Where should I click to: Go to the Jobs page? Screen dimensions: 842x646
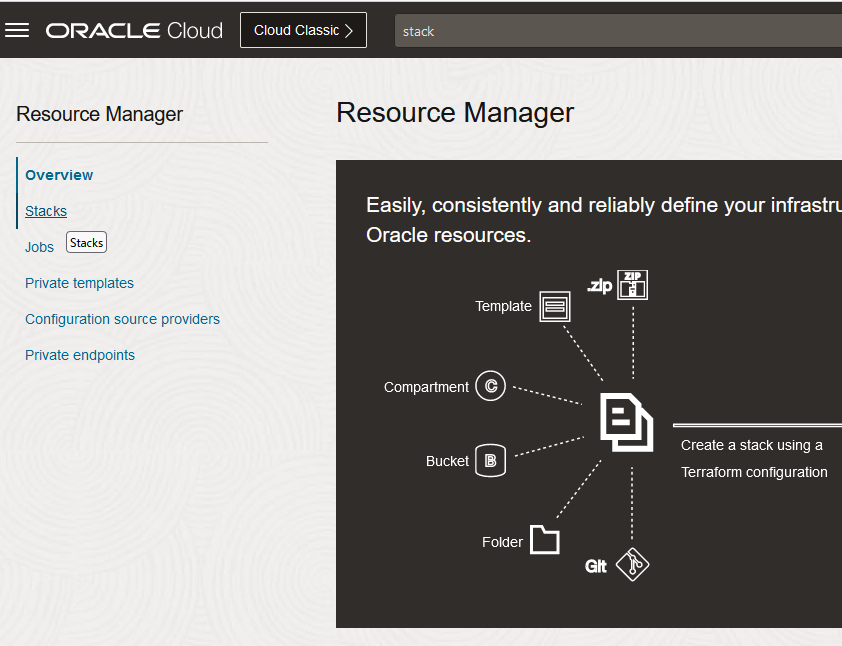coord(39,247)
